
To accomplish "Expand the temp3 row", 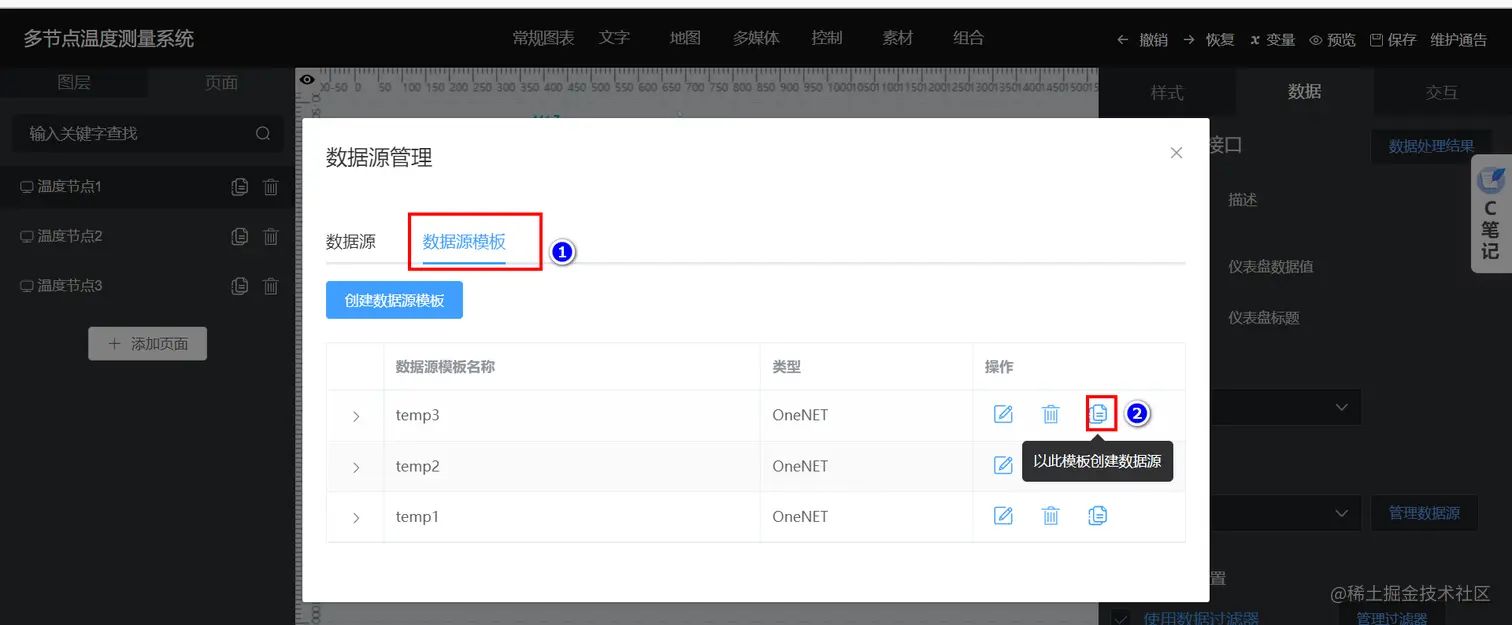I will (356, 416).
